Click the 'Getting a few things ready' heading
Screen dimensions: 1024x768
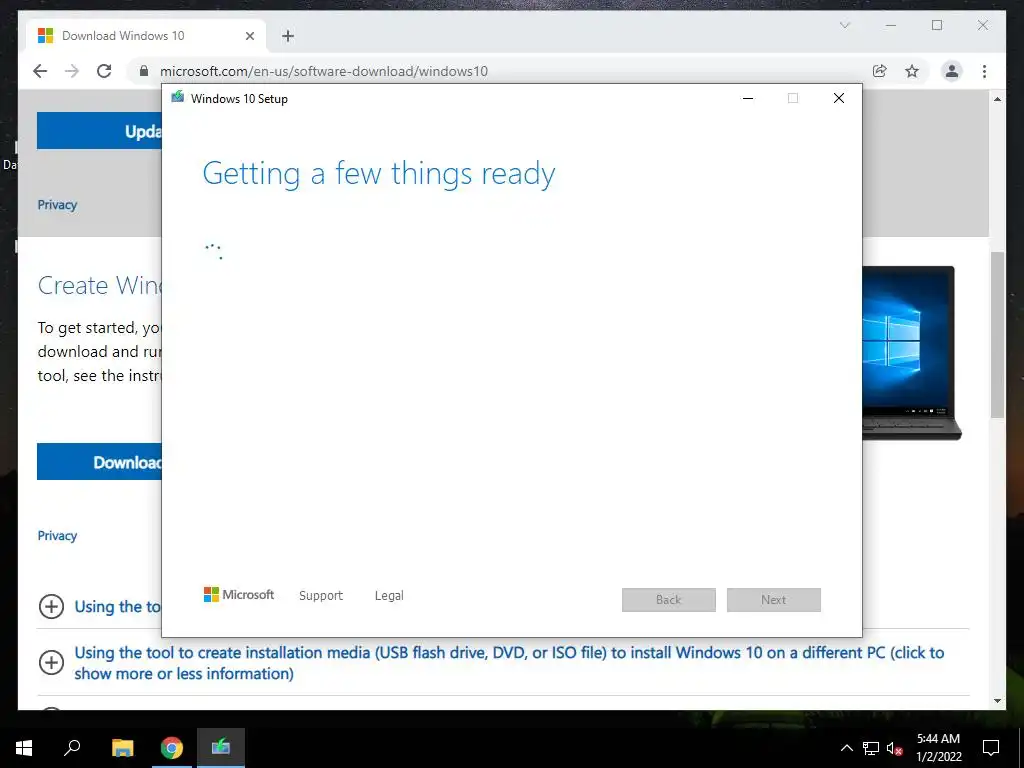(x=379, y=174)
